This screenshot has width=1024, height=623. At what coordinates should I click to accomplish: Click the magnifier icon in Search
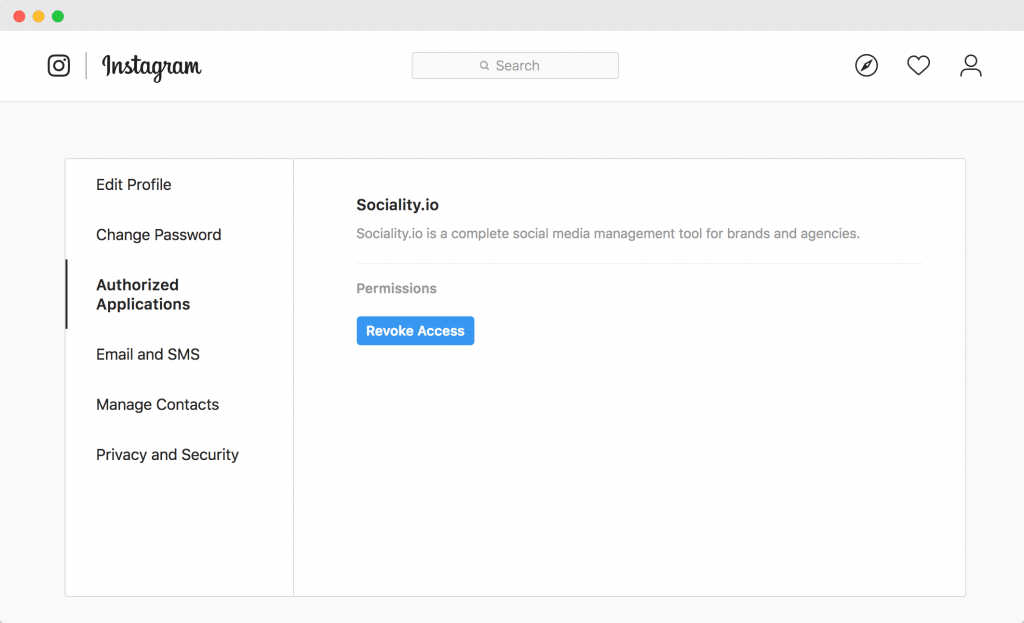pos(485,65)
